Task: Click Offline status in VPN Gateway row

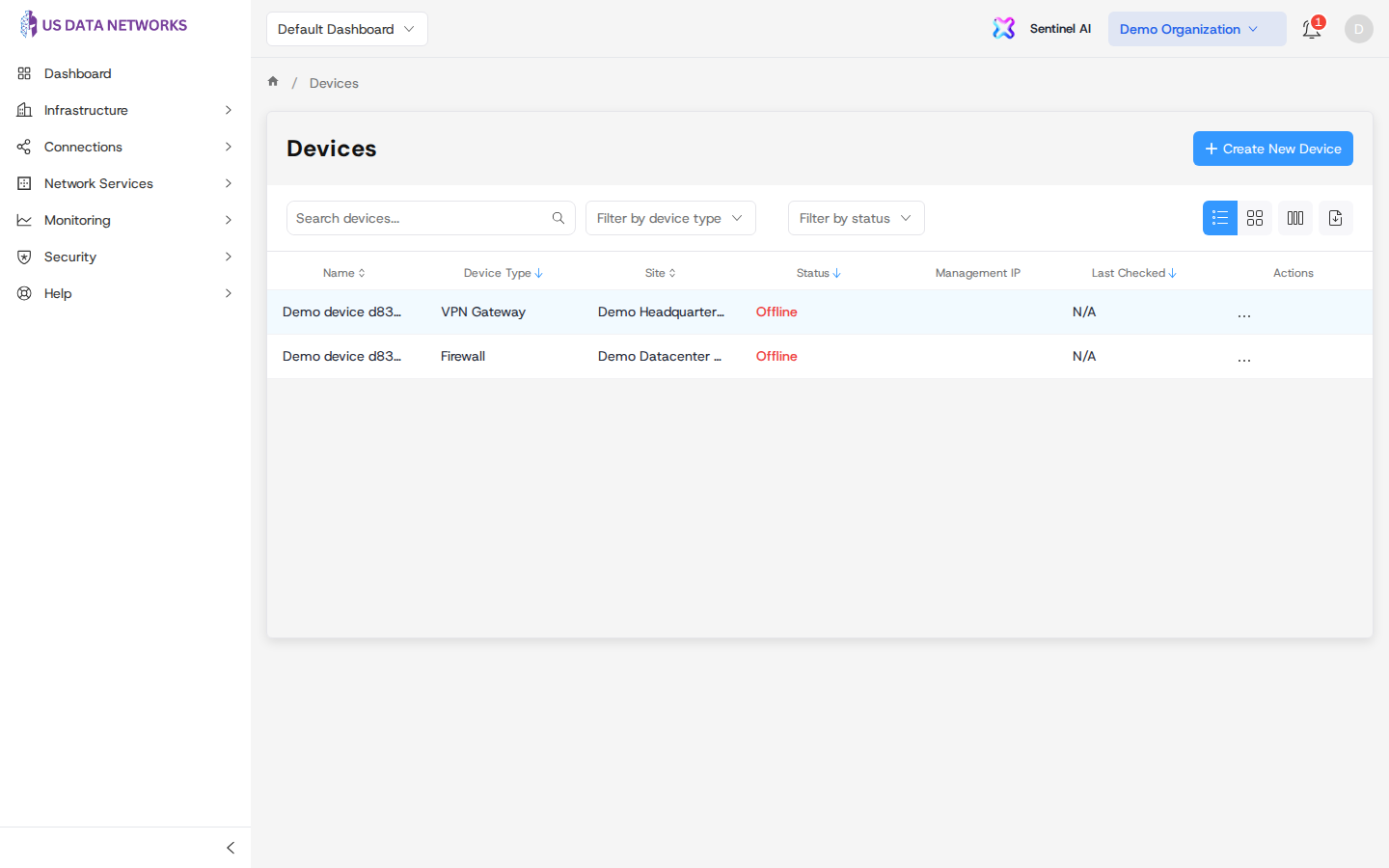Action: [x=776, y=312]
